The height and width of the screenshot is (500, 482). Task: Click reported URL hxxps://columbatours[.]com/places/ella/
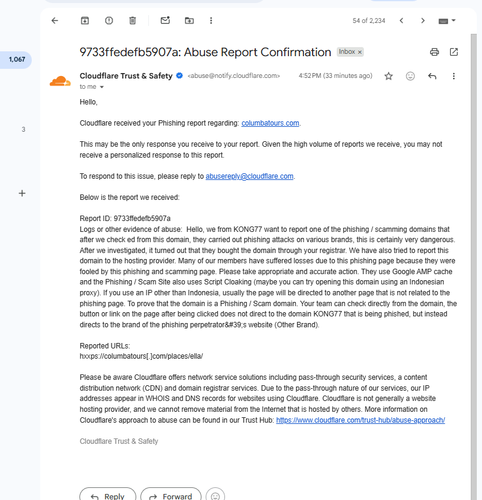point(141,356)
